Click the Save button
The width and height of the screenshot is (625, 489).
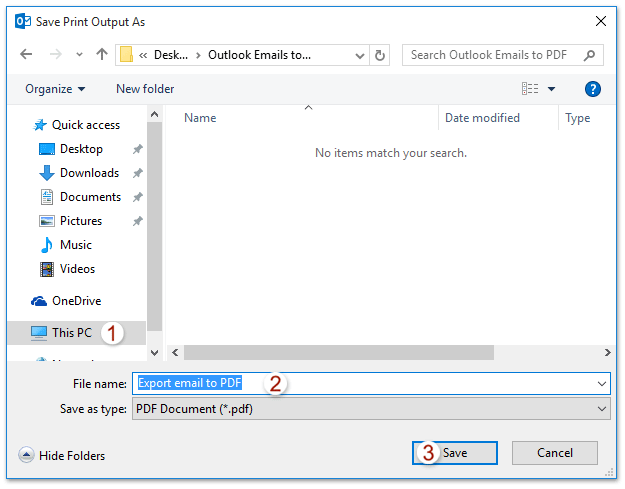click(x=455, y=453)
